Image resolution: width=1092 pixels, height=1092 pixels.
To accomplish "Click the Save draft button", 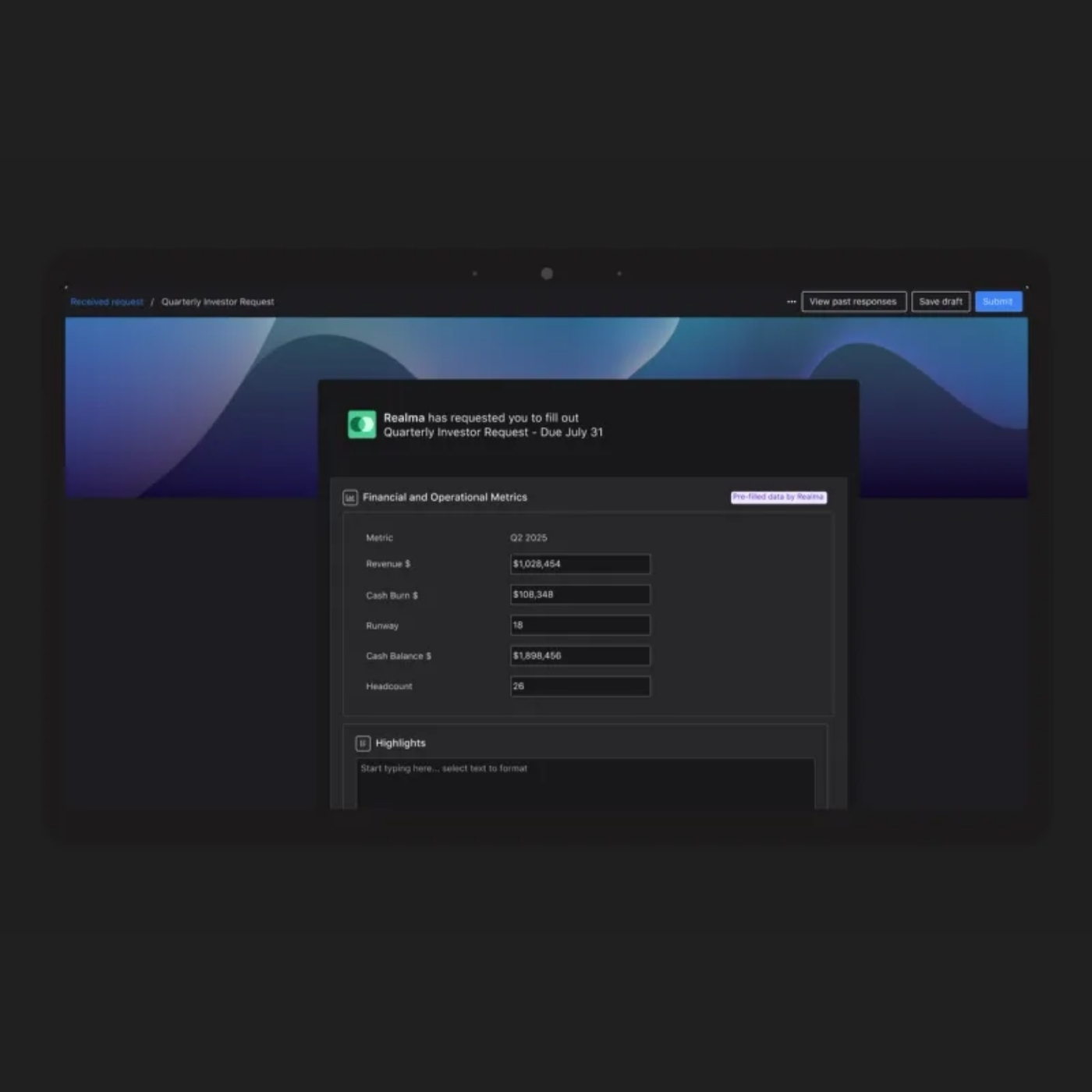I will click(941, 302).
